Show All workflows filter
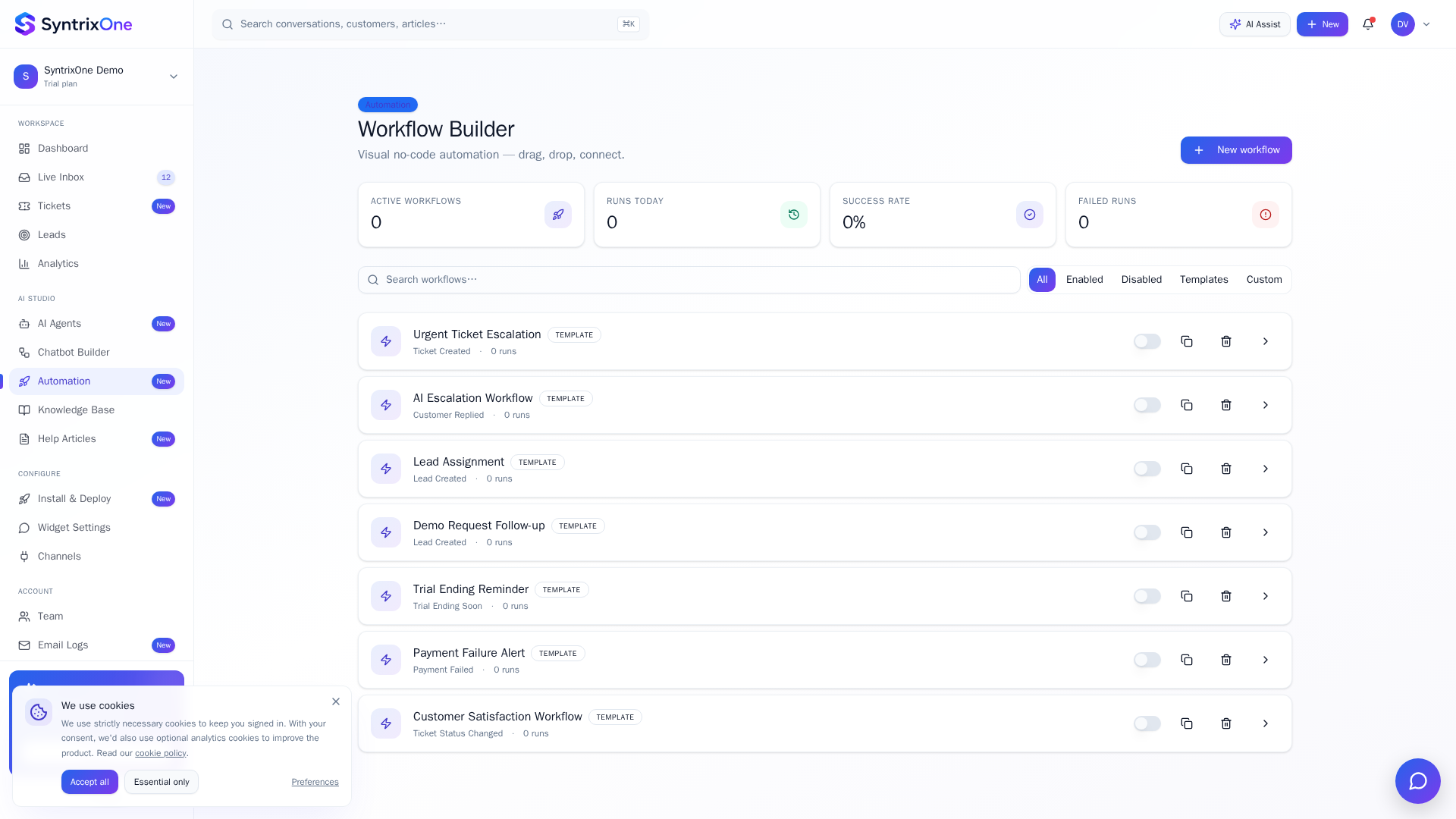This screenshot has width=1456, height=819. (1042, 280)
